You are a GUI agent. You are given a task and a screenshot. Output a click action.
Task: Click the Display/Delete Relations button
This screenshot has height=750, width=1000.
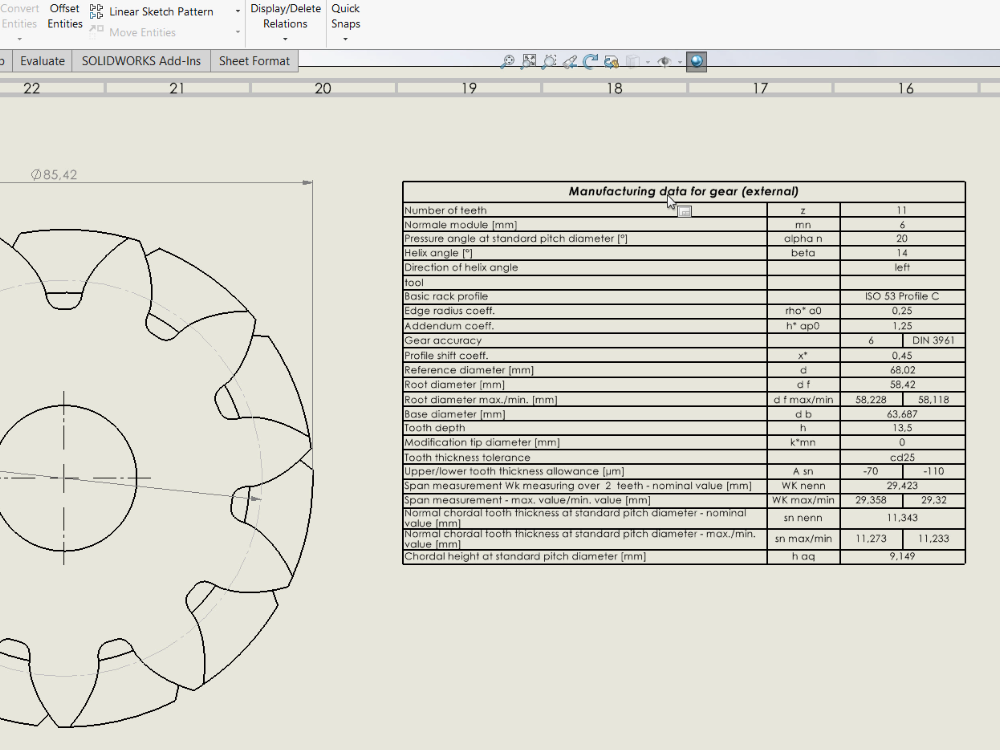tap(286, 16)
